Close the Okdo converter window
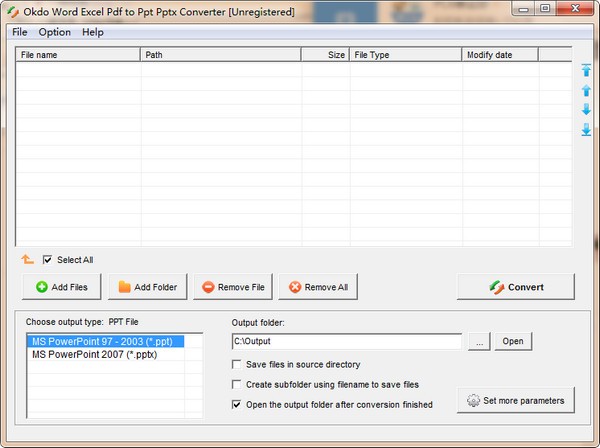 (575, 9)
